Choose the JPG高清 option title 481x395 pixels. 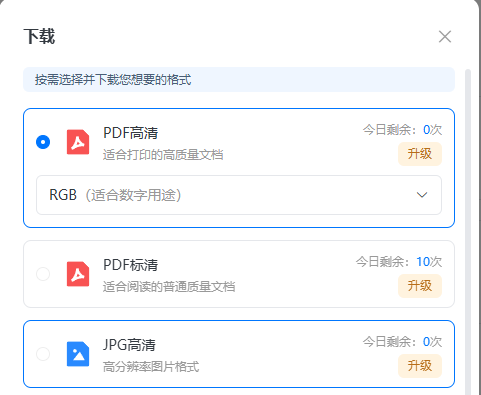[x=129, y=345]
